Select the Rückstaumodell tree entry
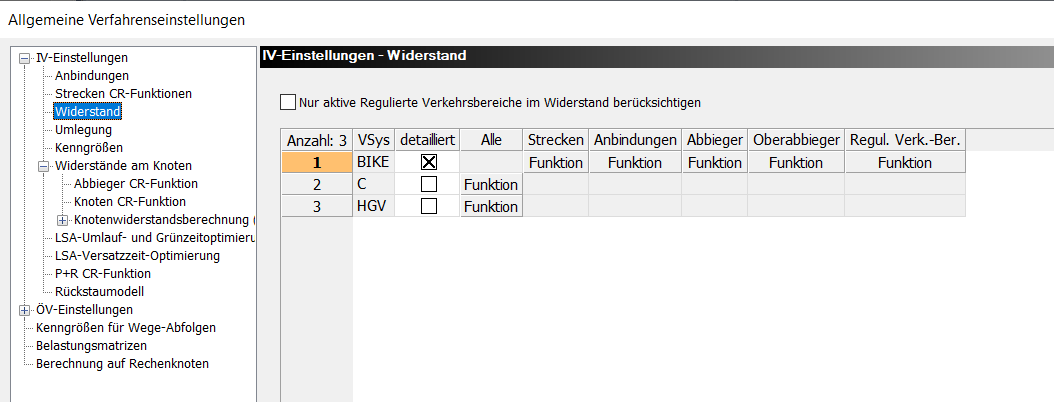 click(x=99, y=292)
